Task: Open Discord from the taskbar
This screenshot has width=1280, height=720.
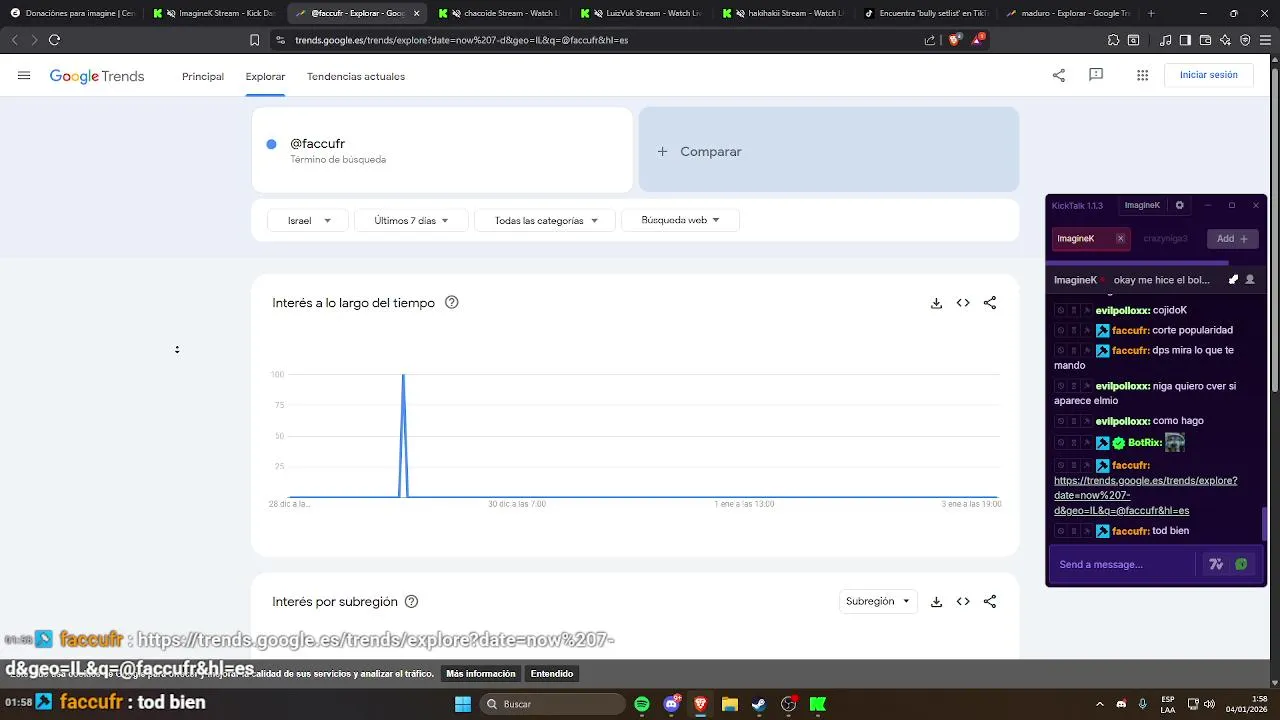Action: point(672,704)
